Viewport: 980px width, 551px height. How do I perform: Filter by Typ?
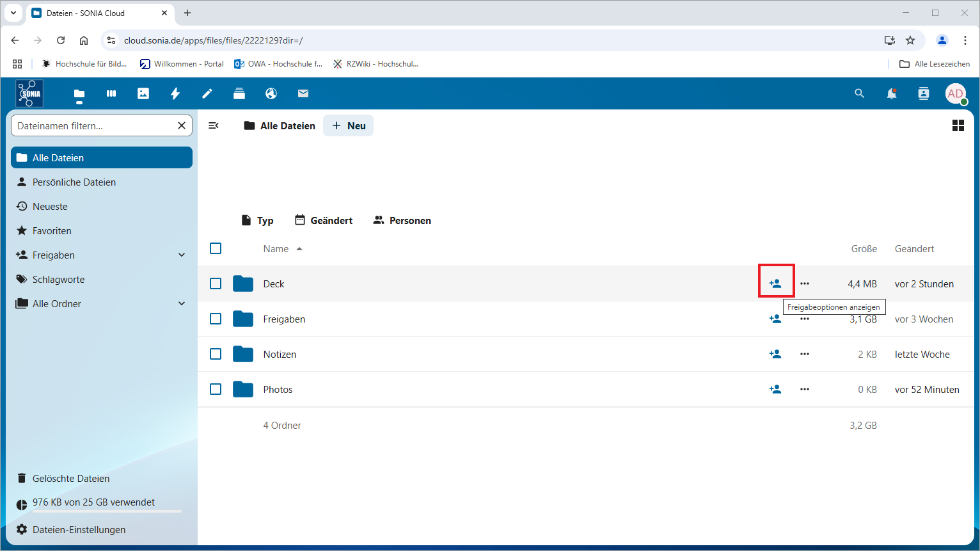click(x=257, y=220)
